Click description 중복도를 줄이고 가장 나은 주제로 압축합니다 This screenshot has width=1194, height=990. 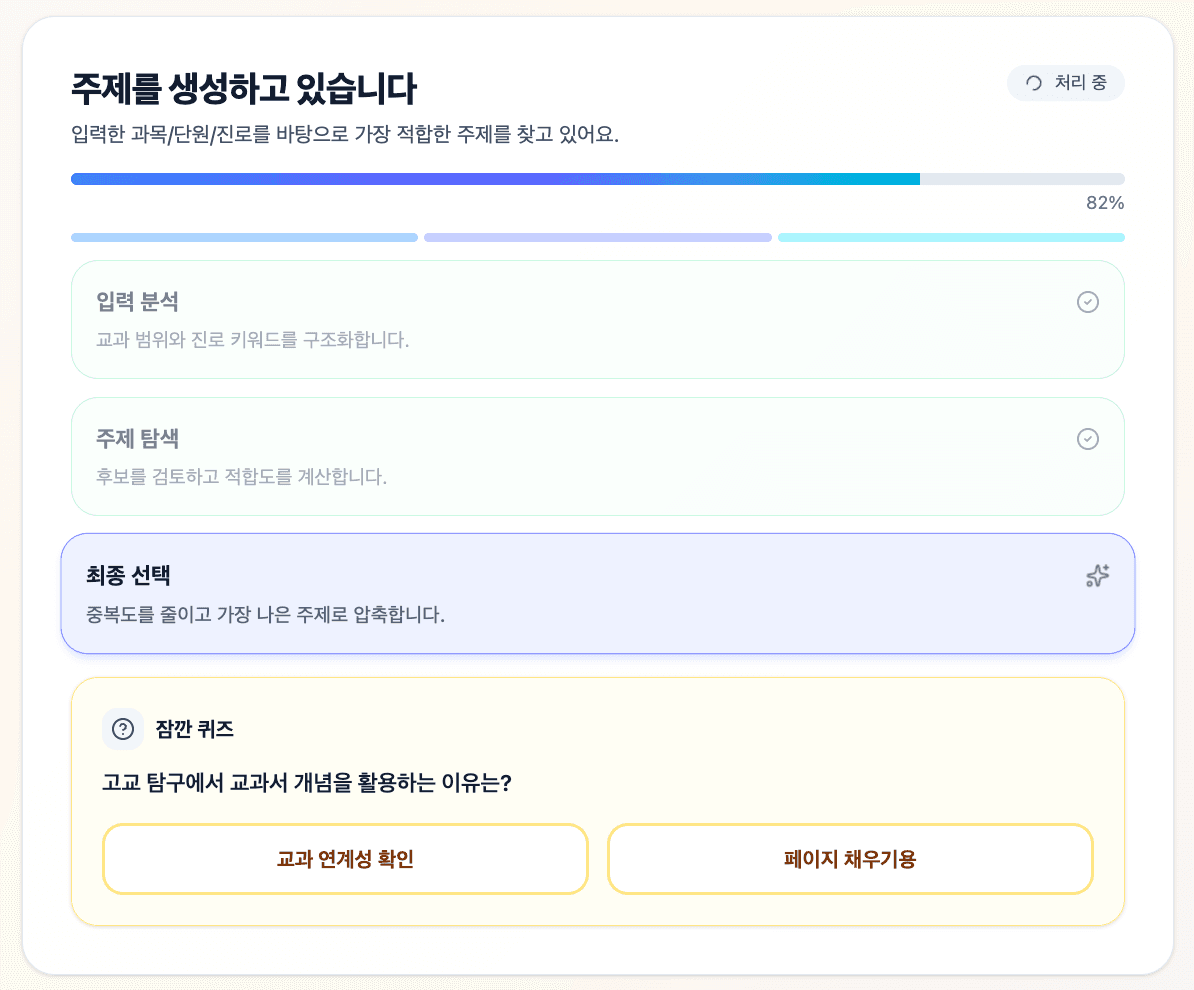[x=265, y=615]
